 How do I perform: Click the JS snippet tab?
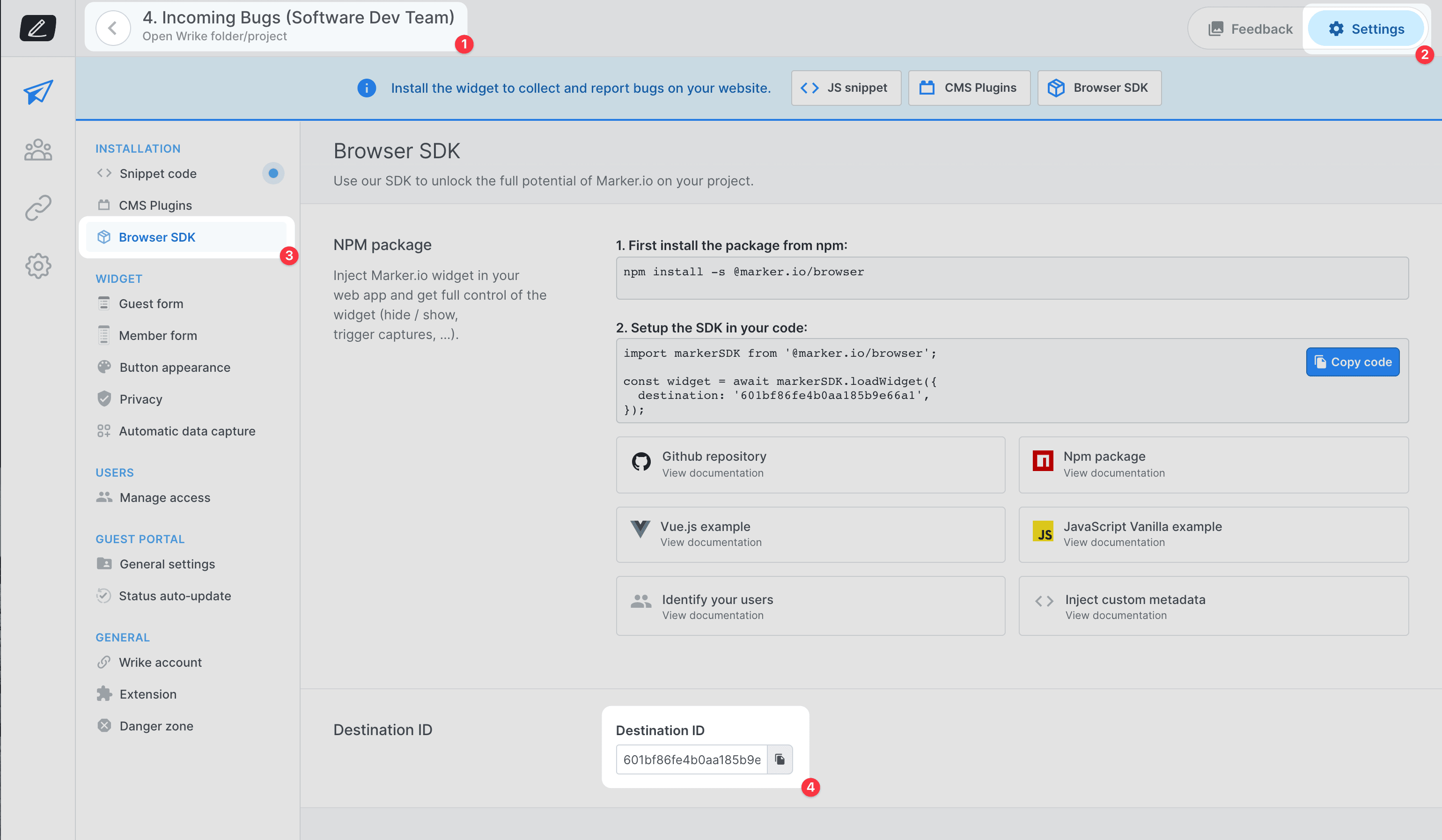tap(844, 87)
